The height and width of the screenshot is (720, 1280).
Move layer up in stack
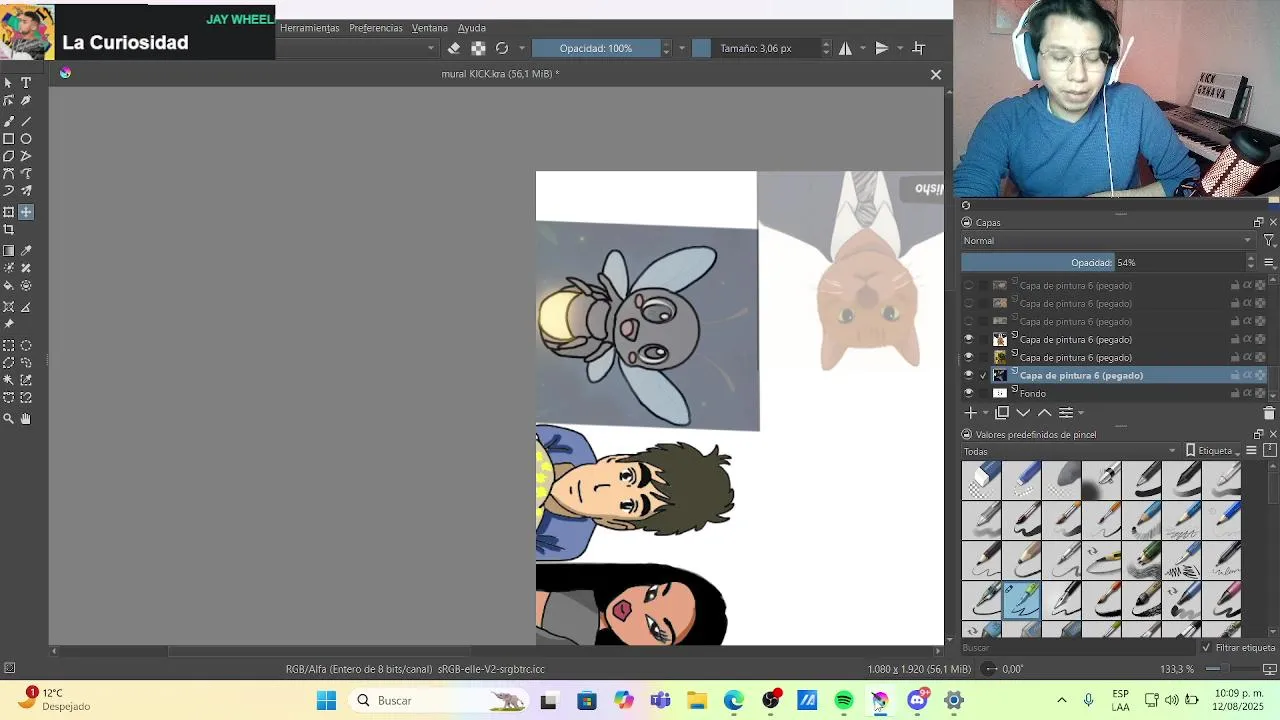[x=1044, y=413]
